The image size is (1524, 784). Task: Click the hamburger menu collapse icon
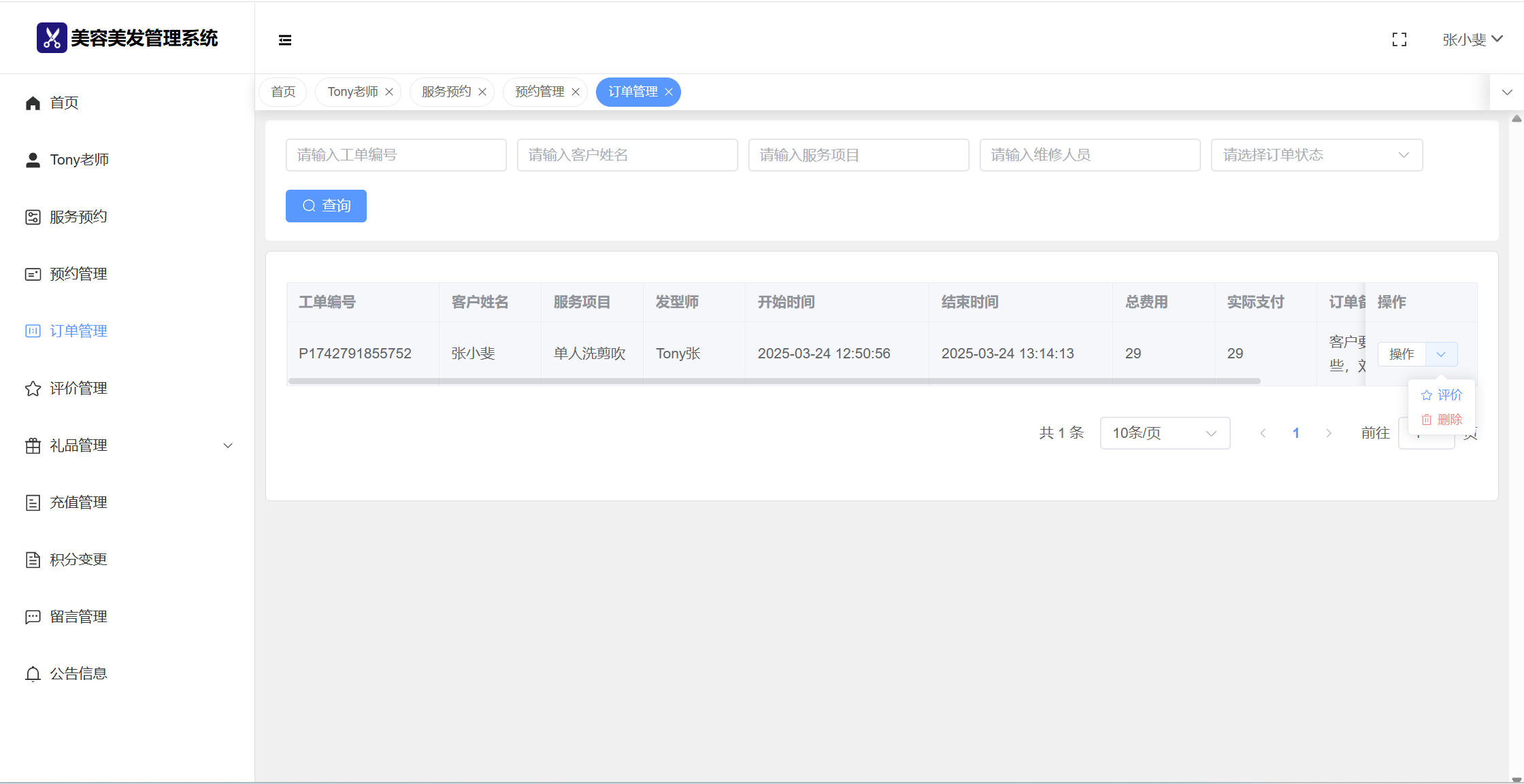(x=285, y=40)
